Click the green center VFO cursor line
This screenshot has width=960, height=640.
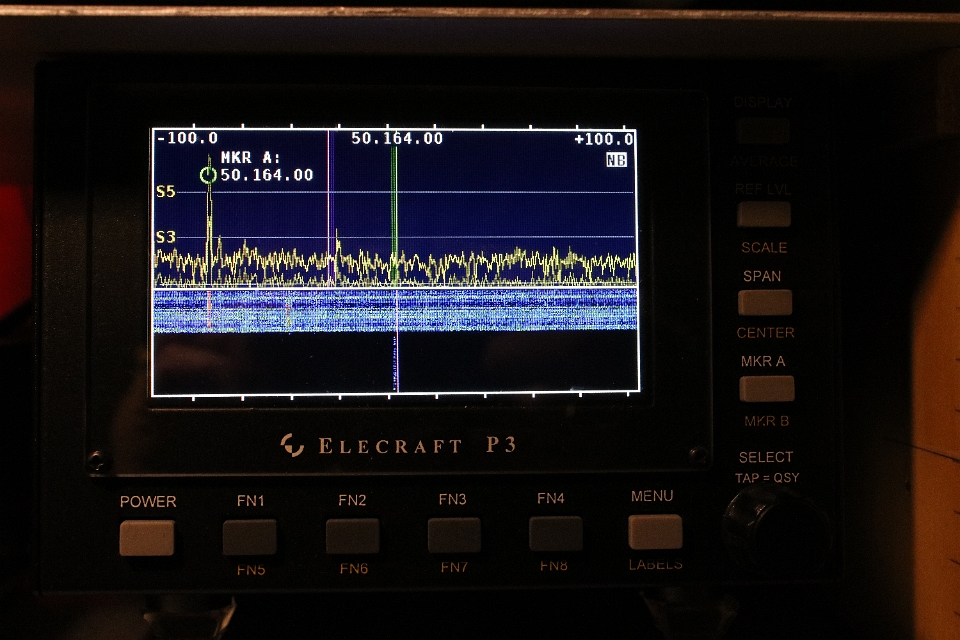click(x=394, y=214)
